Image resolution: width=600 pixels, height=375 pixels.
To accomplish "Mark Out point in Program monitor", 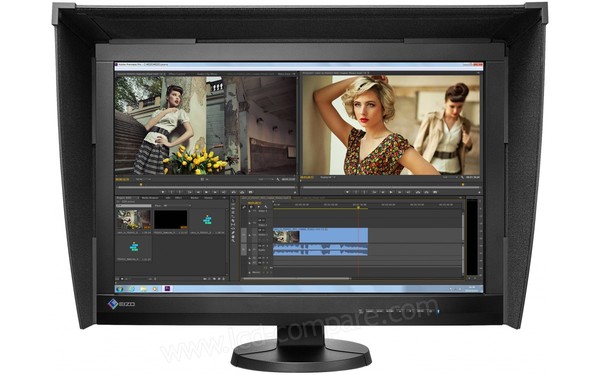I will click(x=364, y=192).
